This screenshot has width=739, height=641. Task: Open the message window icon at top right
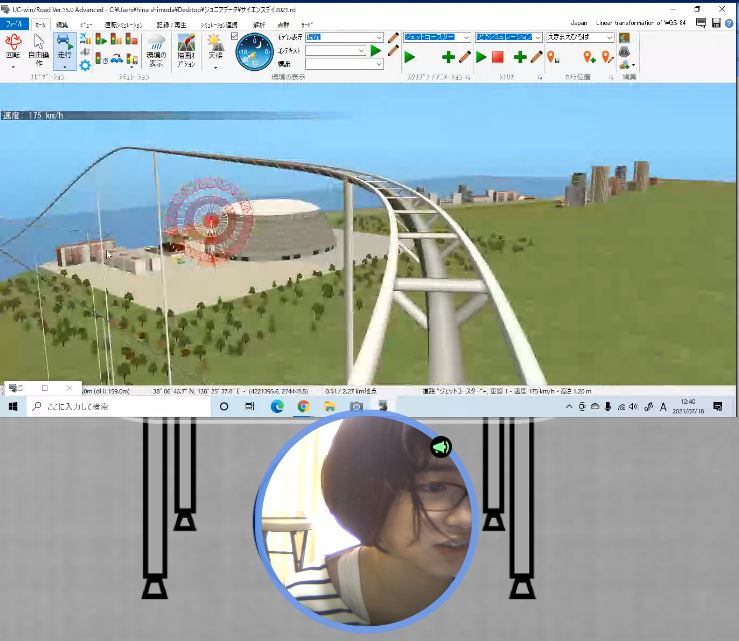[x=701, y=23]
